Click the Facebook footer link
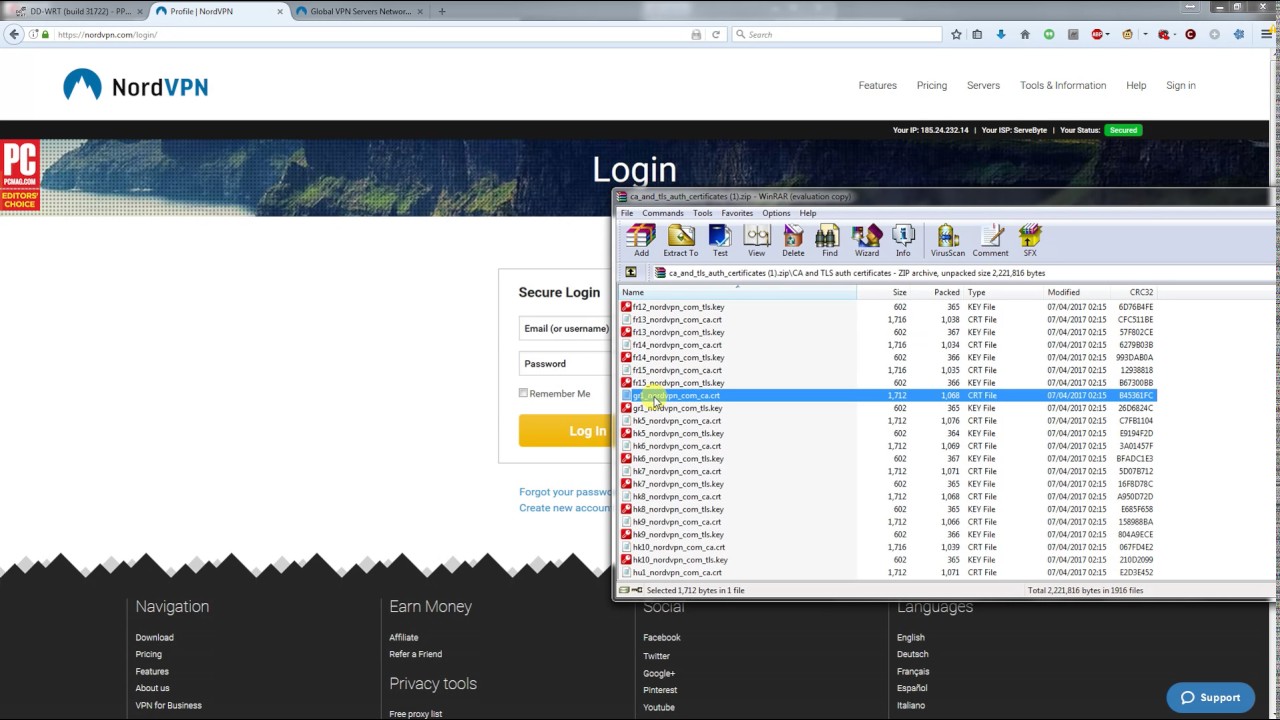 tap(662, 637)
